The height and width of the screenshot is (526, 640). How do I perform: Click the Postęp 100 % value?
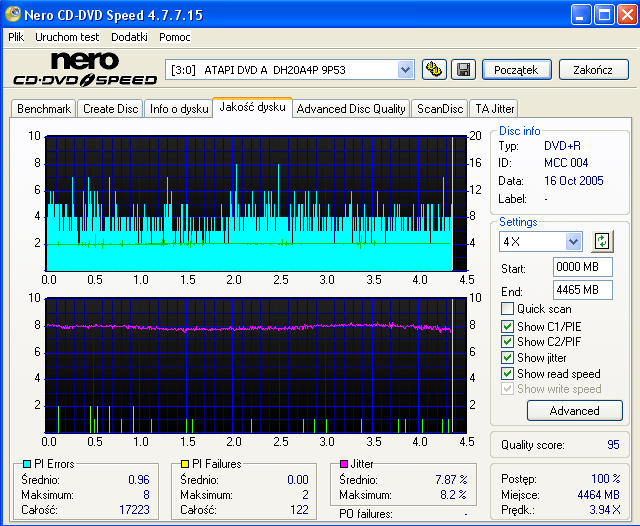pos(606,478)
